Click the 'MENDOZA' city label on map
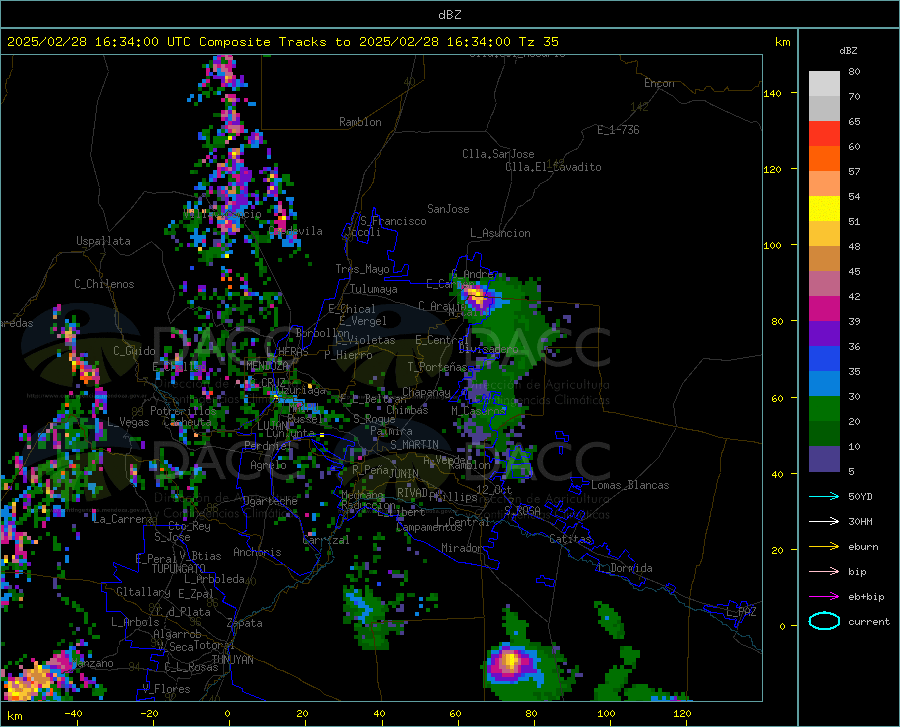 pyautogui.click(x=267, y=365)
